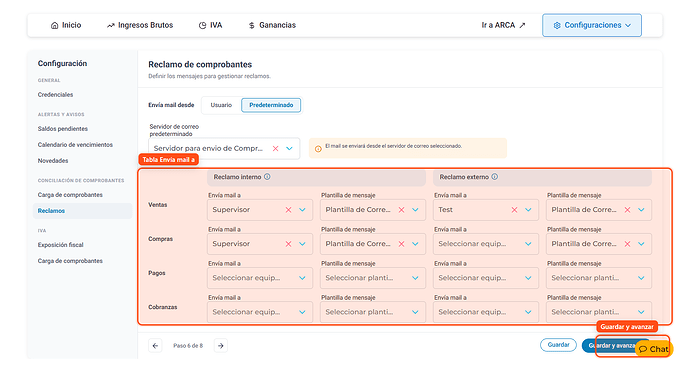
Task: Open Ingresos Brutos from the trend icon
Action: [x=110, y=26]
